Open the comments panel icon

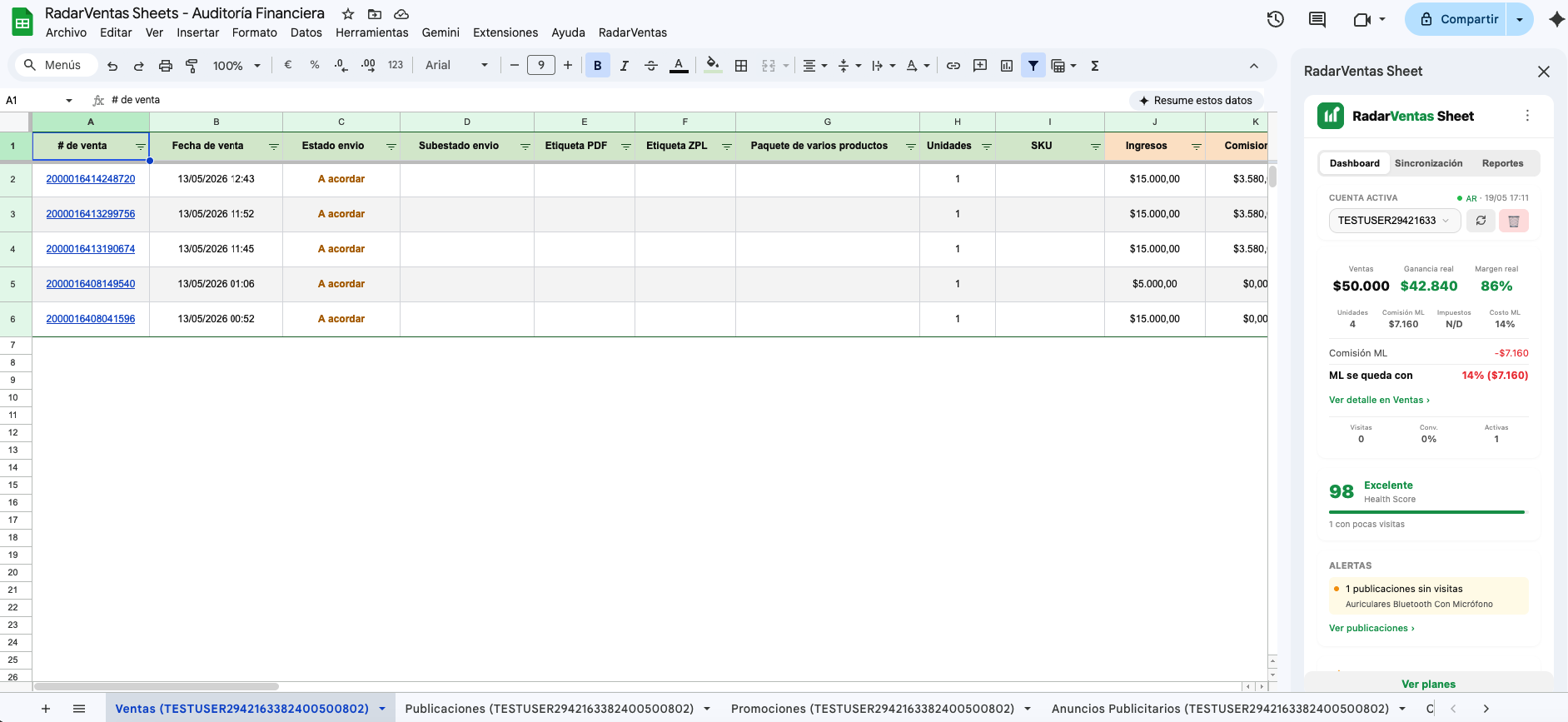(1317, 19)
